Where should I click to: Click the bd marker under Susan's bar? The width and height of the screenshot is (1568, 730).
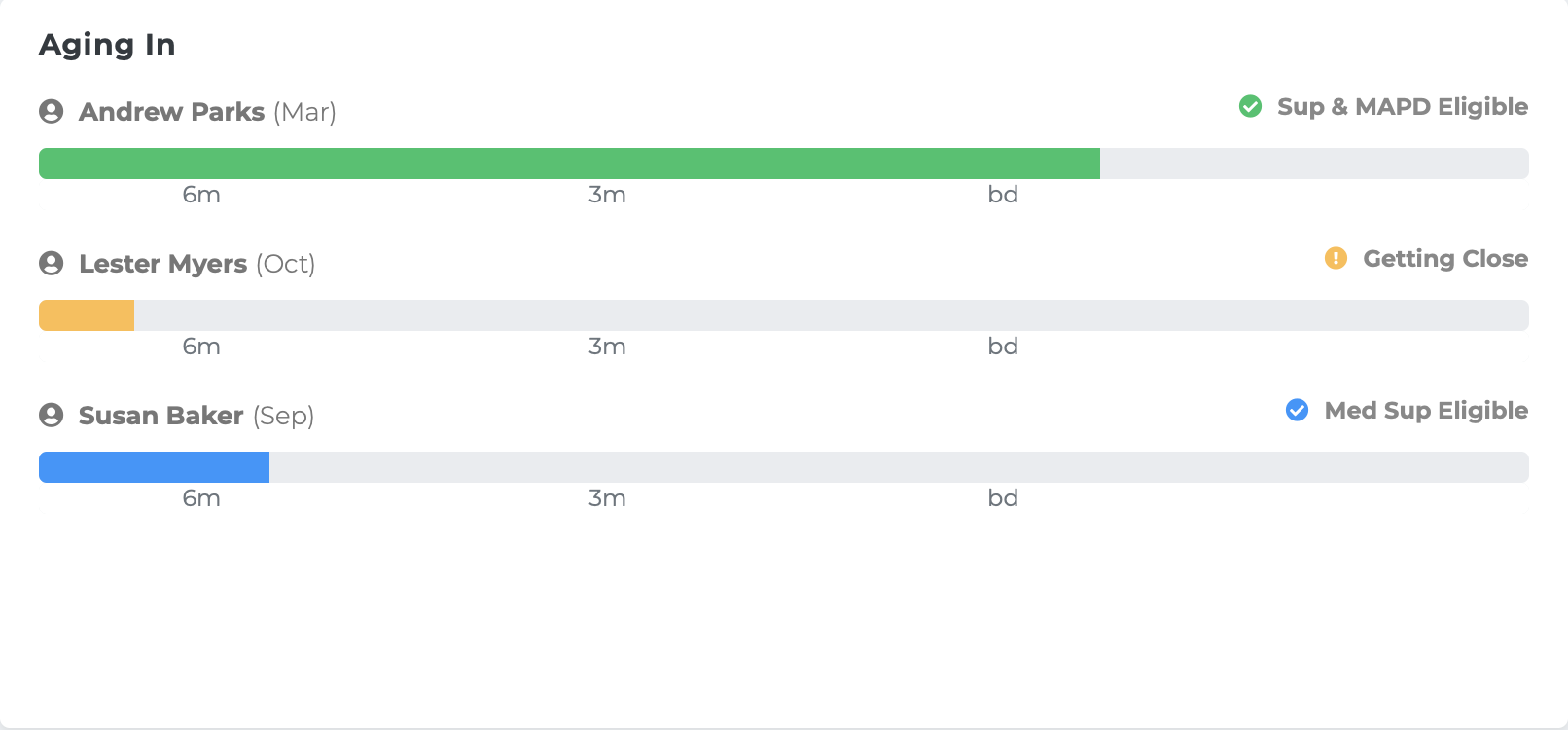pos(1003,498)
